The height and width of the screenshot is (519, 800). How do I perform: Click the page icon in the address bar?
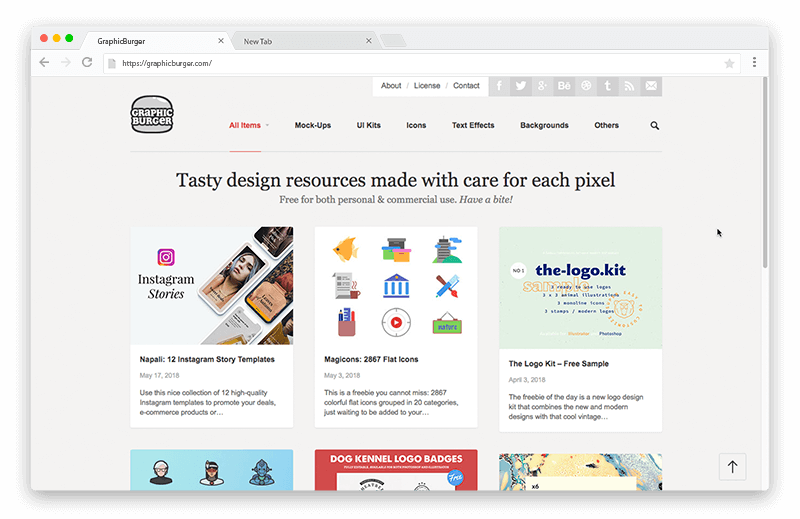[112, 63]
